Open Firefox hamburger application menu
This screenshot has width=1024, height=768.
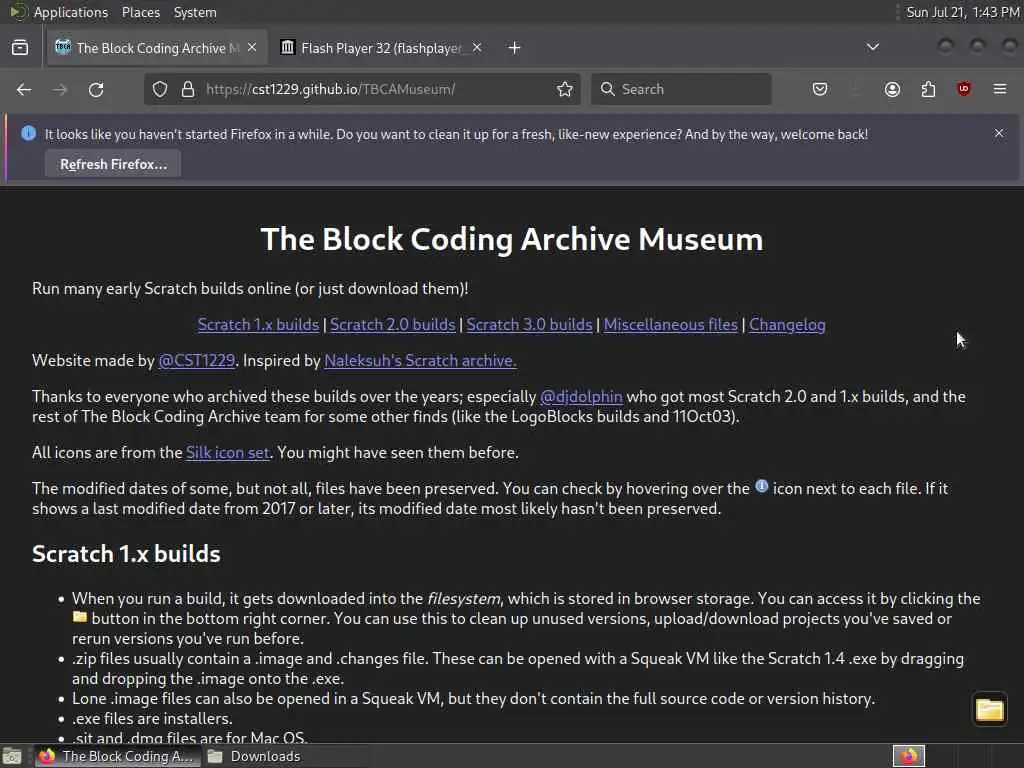1000,89
